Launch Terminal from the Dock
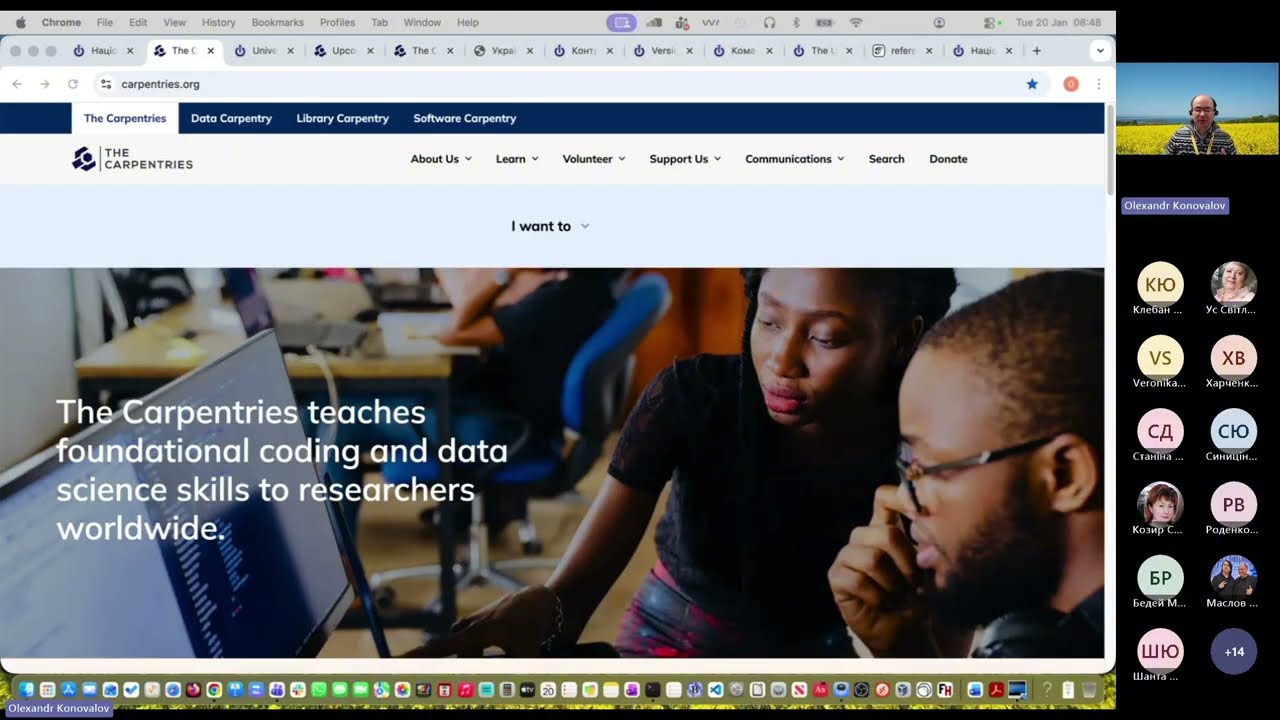This screenshot has height=720, width=1280. click(653, 689)
